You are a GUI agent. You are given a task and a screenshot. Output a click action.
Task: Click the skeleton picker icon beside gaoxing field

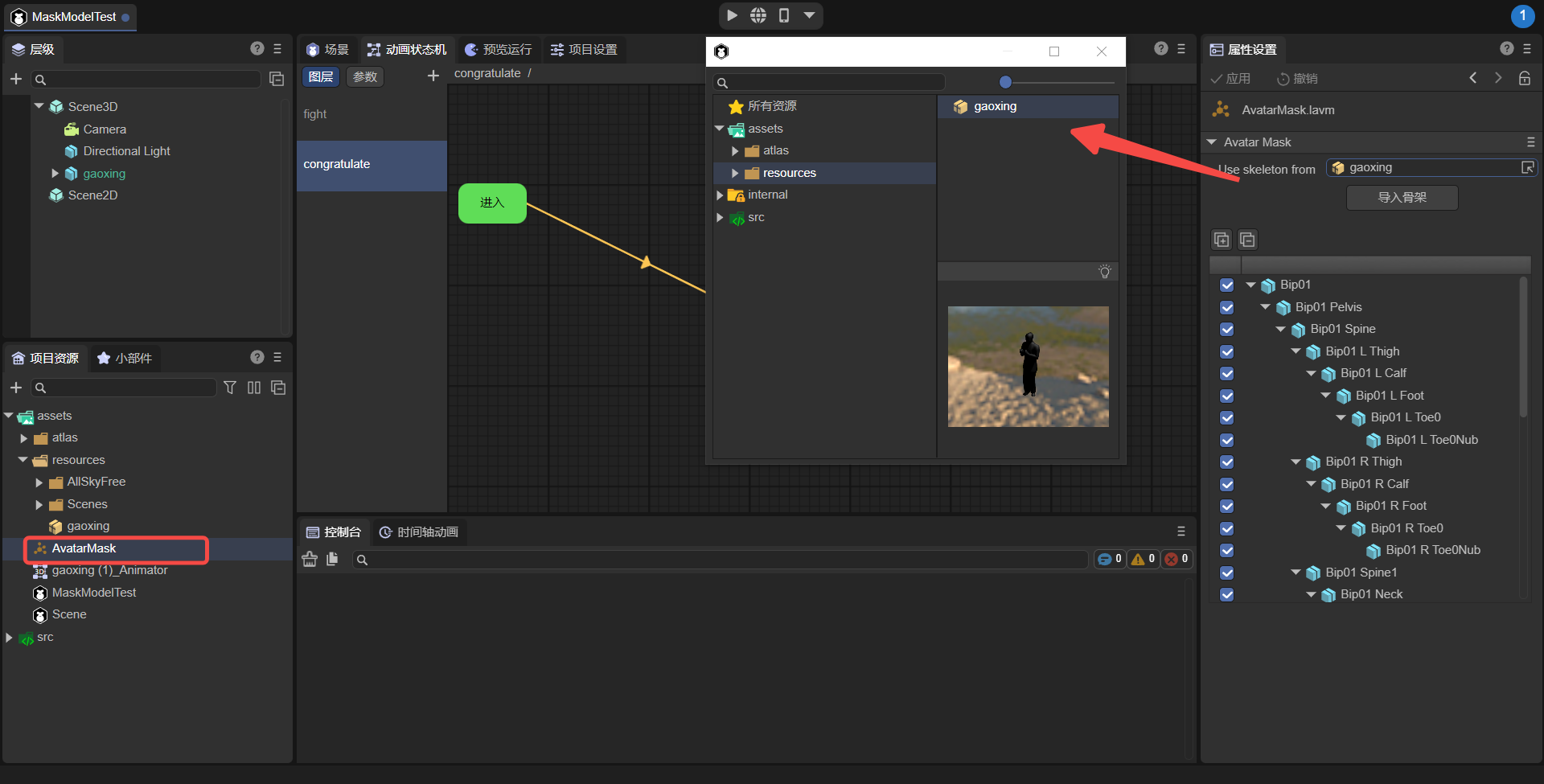click(1527, 167)
